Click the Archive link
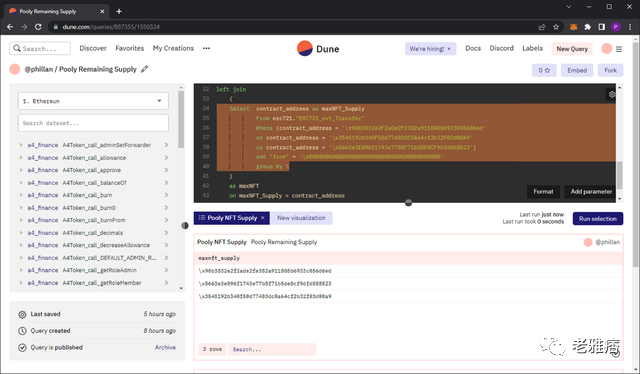 point(165,347)
